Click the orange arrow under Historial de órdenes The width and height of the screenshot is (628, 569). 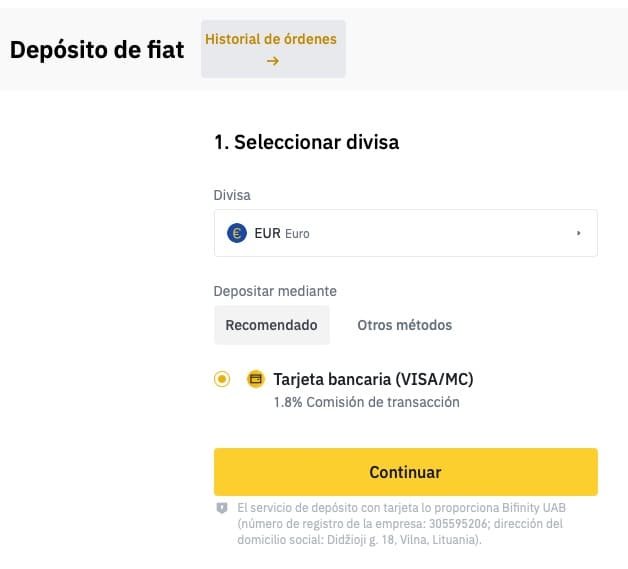pyautogui.click(x=273, y=61)
